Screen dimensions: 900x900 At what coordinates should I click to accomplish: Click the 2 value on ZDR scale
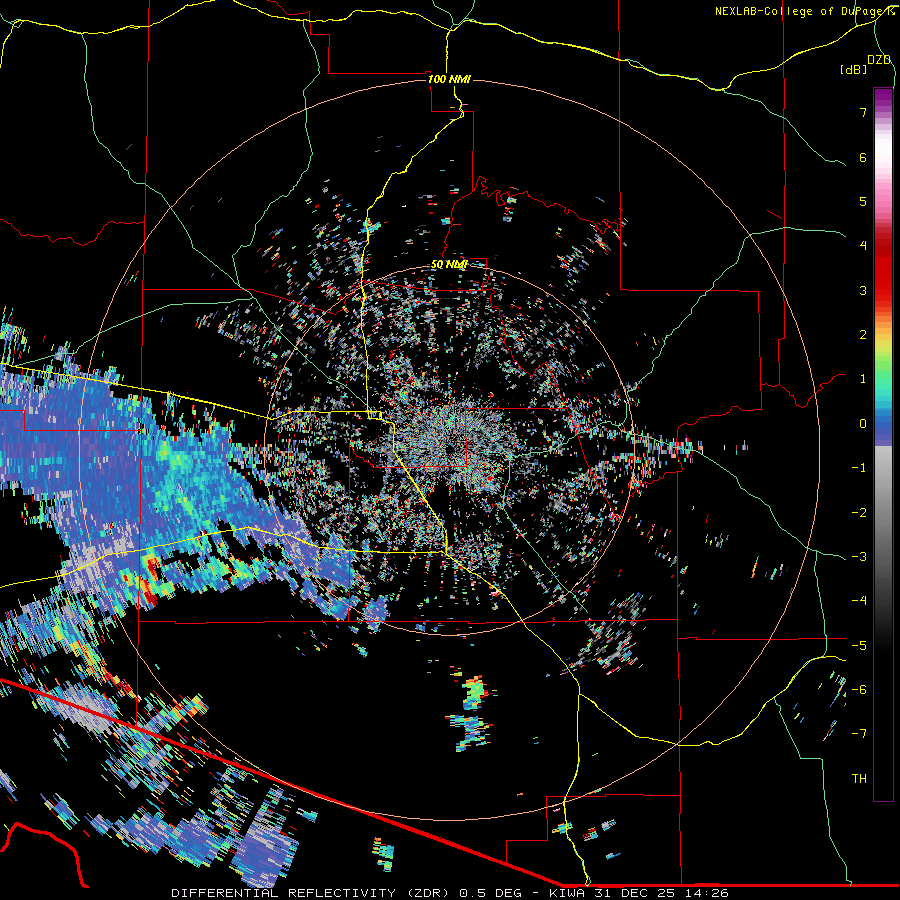click(x=863, y=335)
